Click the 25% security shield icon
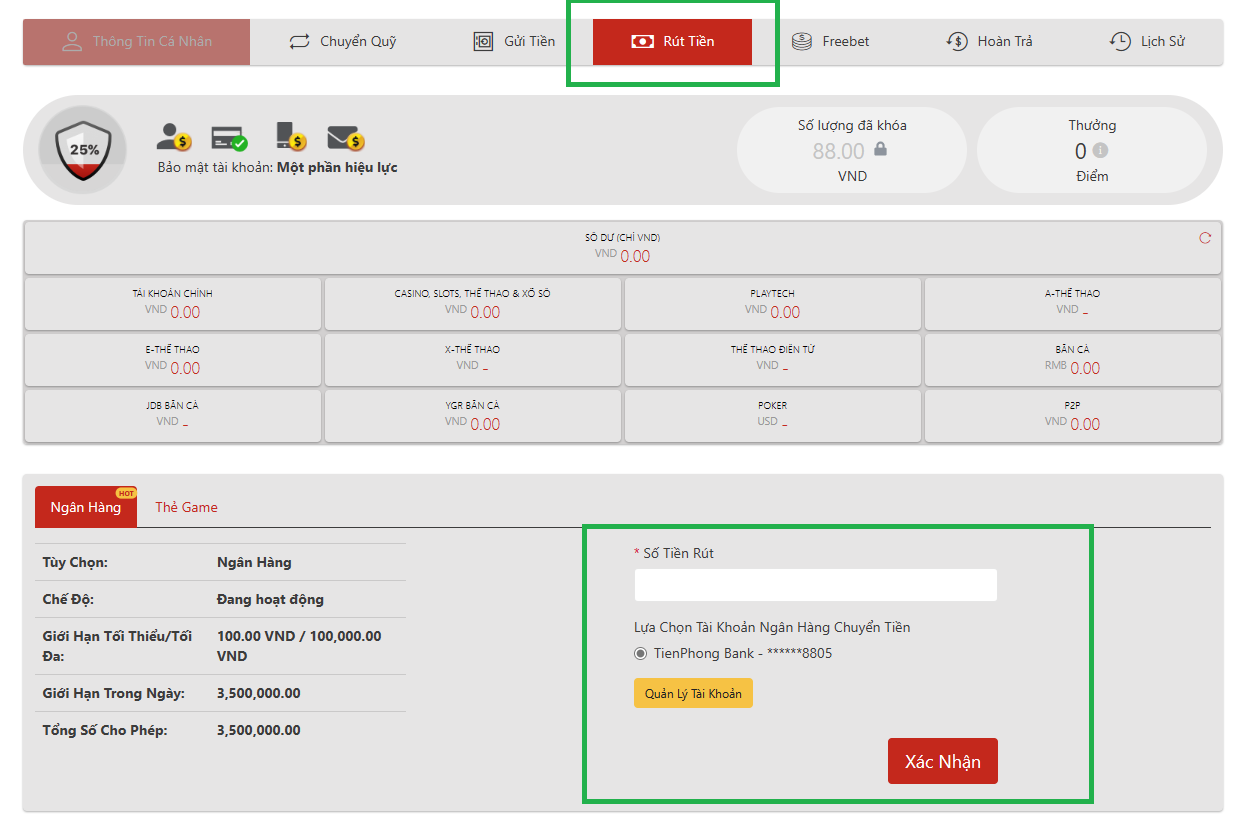This screenshot has width=1250, height=825. (x=83, y=150)
